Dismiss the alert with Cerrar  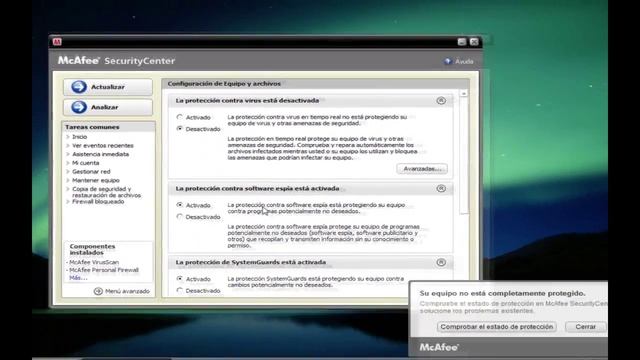tap(585, 327)
